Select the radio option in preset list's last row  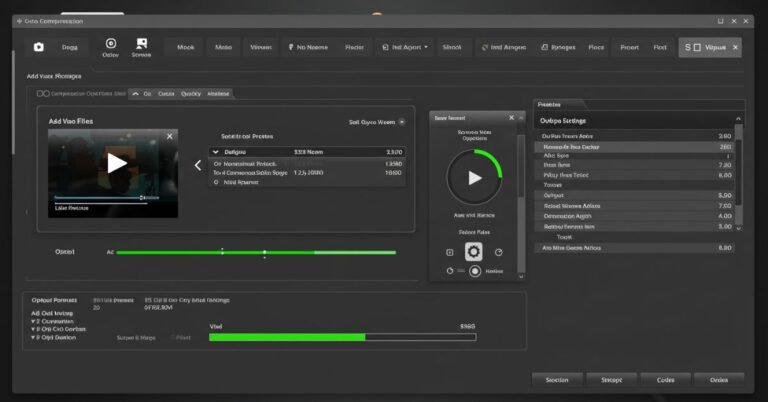[216, 182]
